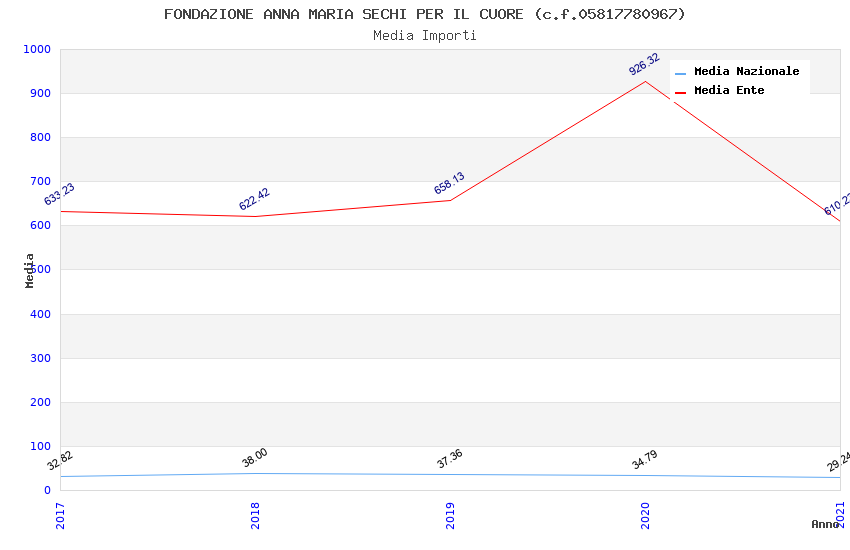
Task: Click the blue Media Nazionale legend swatch
Action: tap(680, 73)
